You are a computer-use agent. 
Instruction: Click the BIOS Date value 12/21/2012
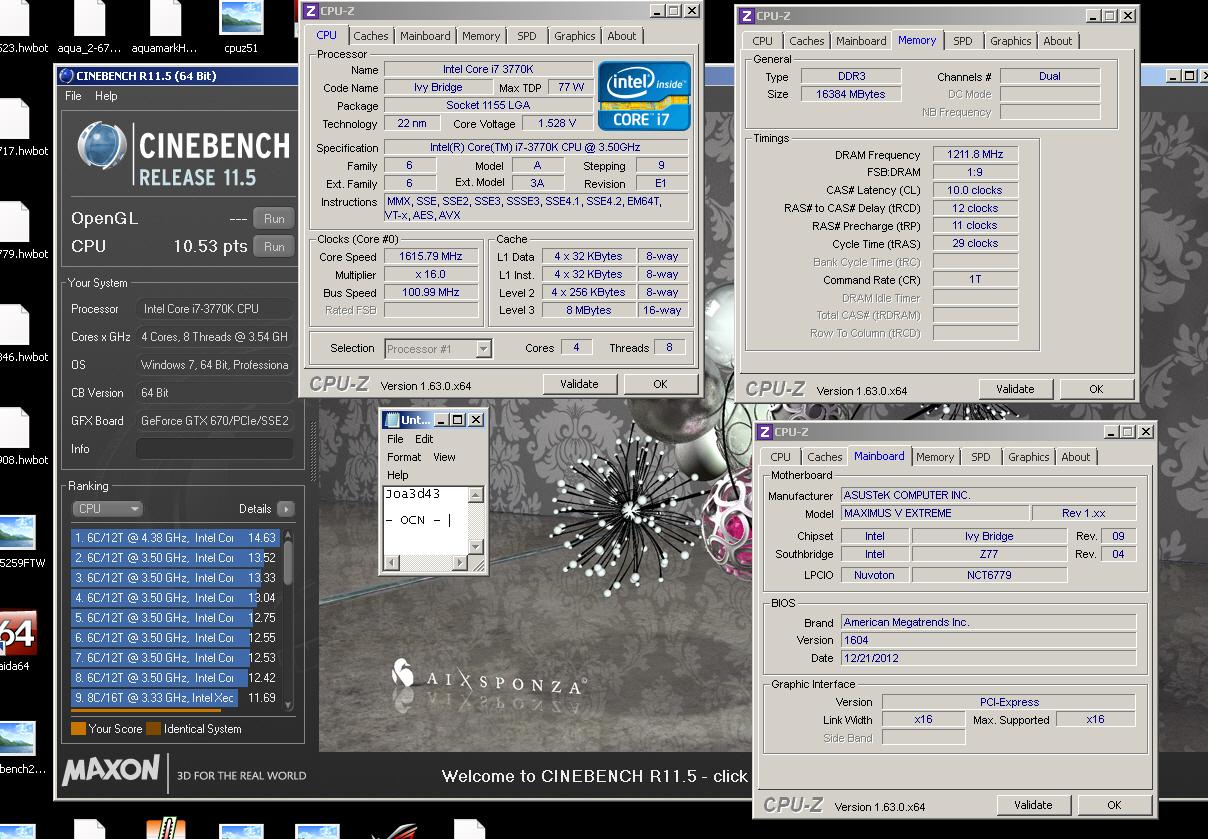[x=988, y=658]
